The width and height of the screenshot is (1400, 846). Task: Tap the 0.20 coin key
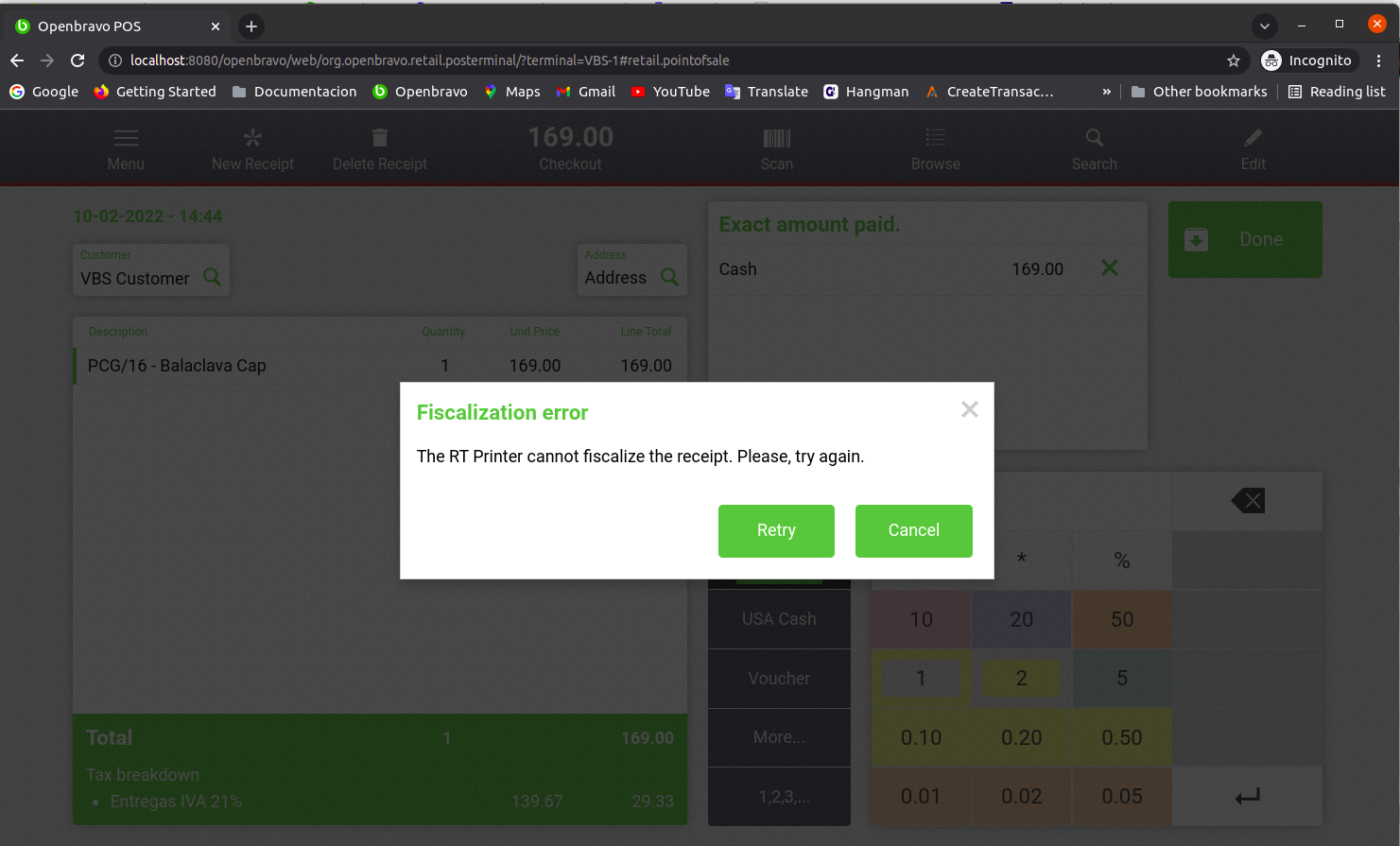[x=1021, y=737]
